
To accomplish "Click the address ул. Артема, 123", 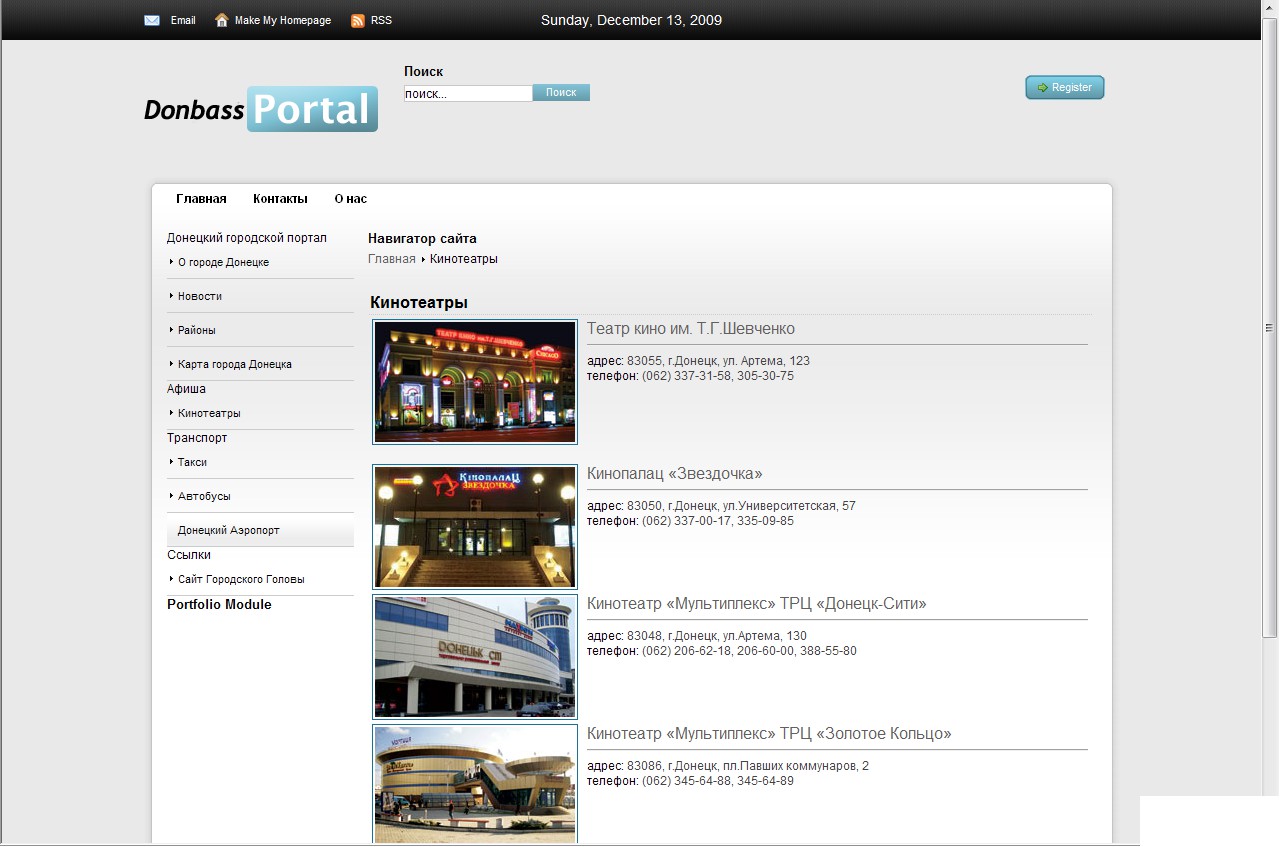I will (765, 361).
